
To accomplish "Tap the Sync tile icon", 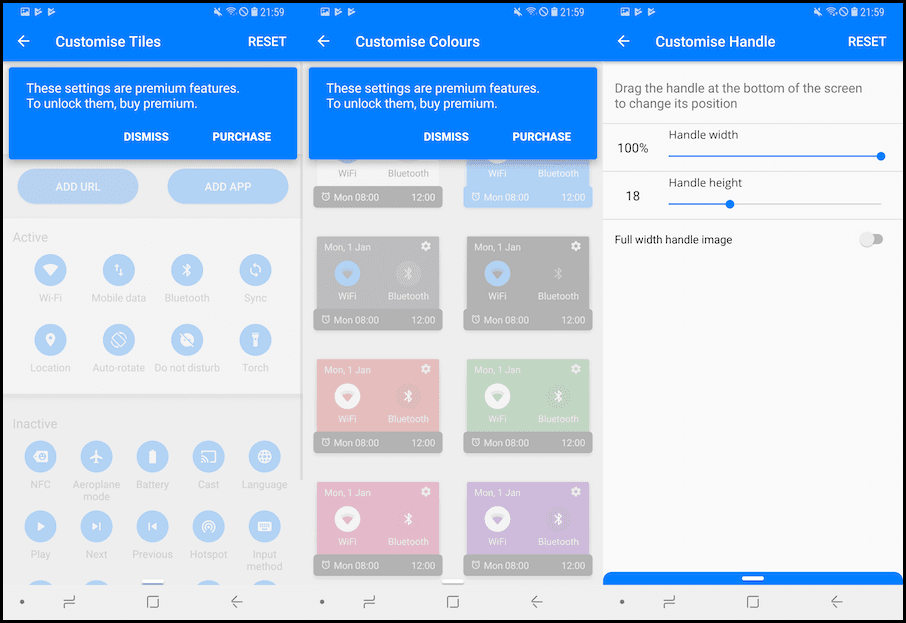I will pos(255,270).
